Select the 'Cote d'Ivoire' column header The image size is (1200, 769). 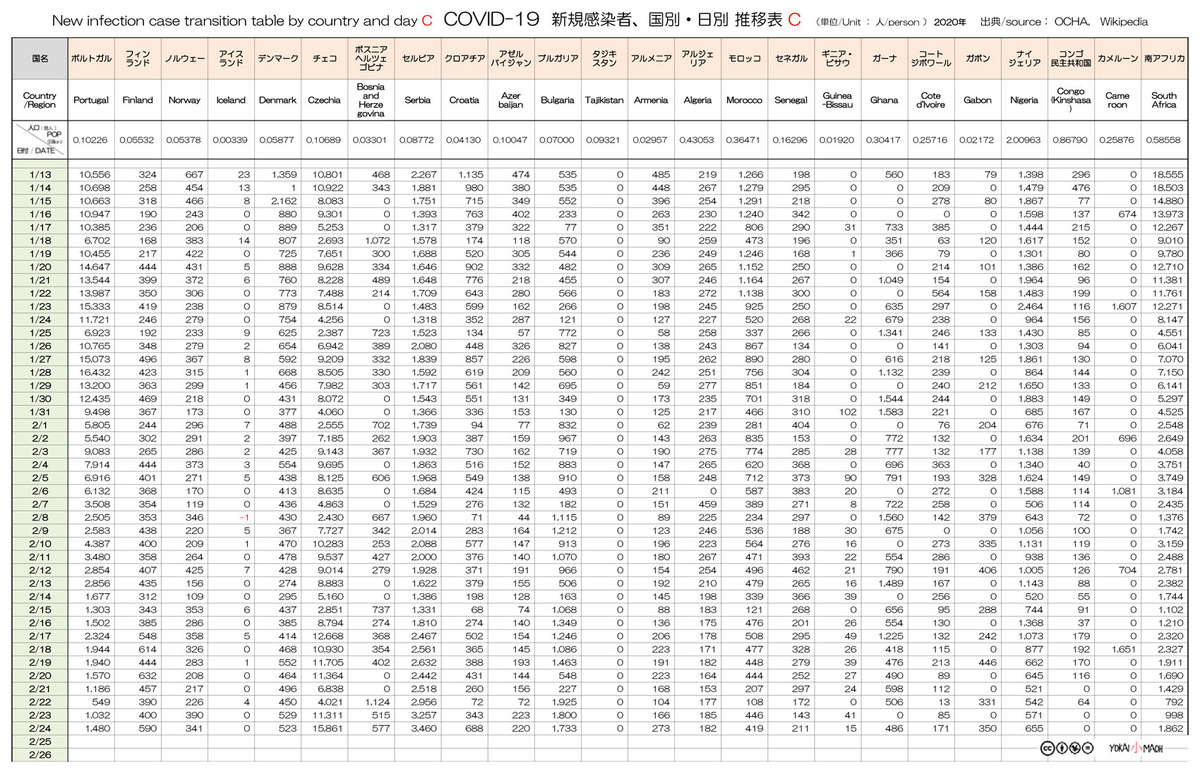(931, 101)
